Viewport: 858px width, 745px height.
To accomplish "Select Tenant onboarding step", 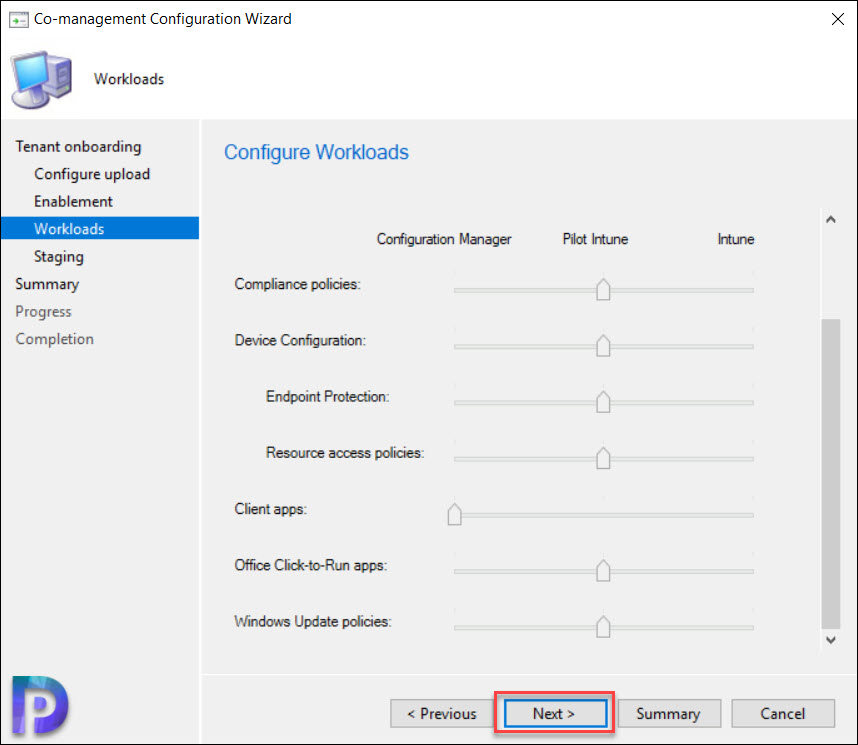I will pyautogui.click(x=78, y=147).
